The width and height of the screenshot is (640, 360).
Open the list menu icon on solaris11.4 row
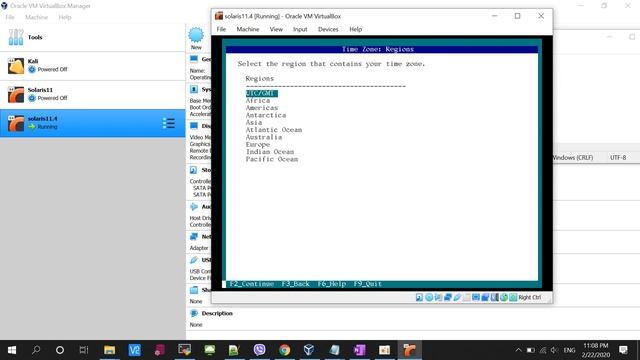pos(169,123)
